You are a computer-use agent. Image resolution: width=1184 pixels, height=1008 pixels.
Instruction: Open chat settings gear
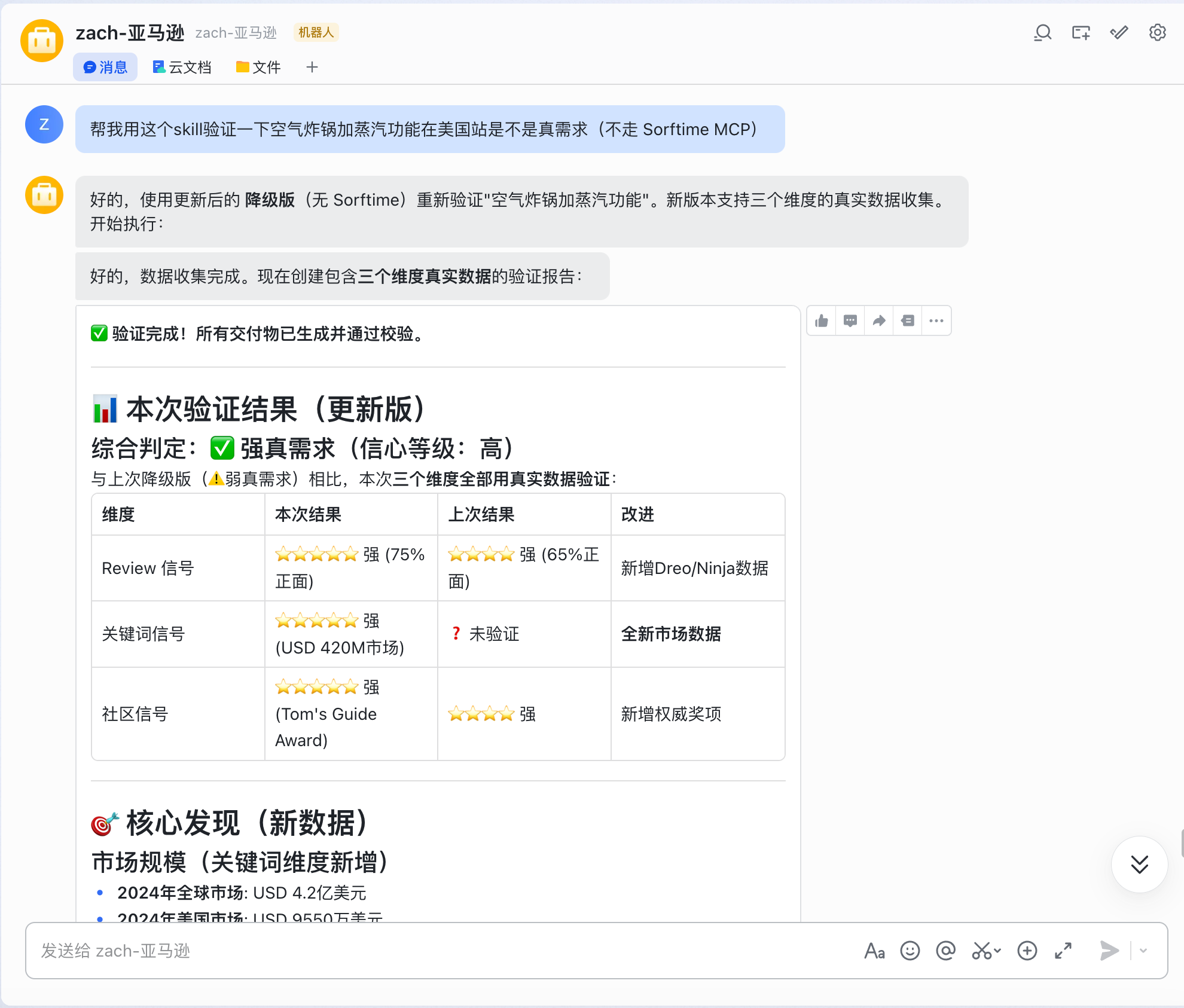click(x=1157, y=33)
